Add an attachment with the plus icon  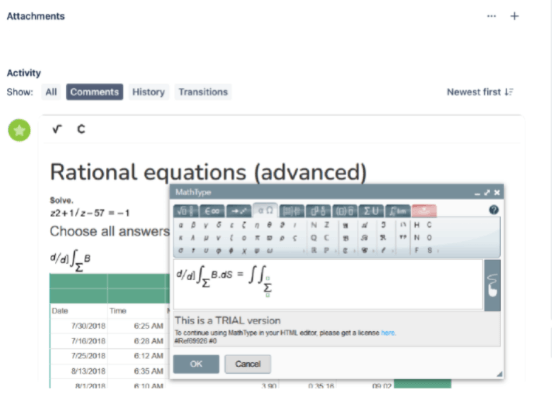pyautogui.click(x=514, y=16)
